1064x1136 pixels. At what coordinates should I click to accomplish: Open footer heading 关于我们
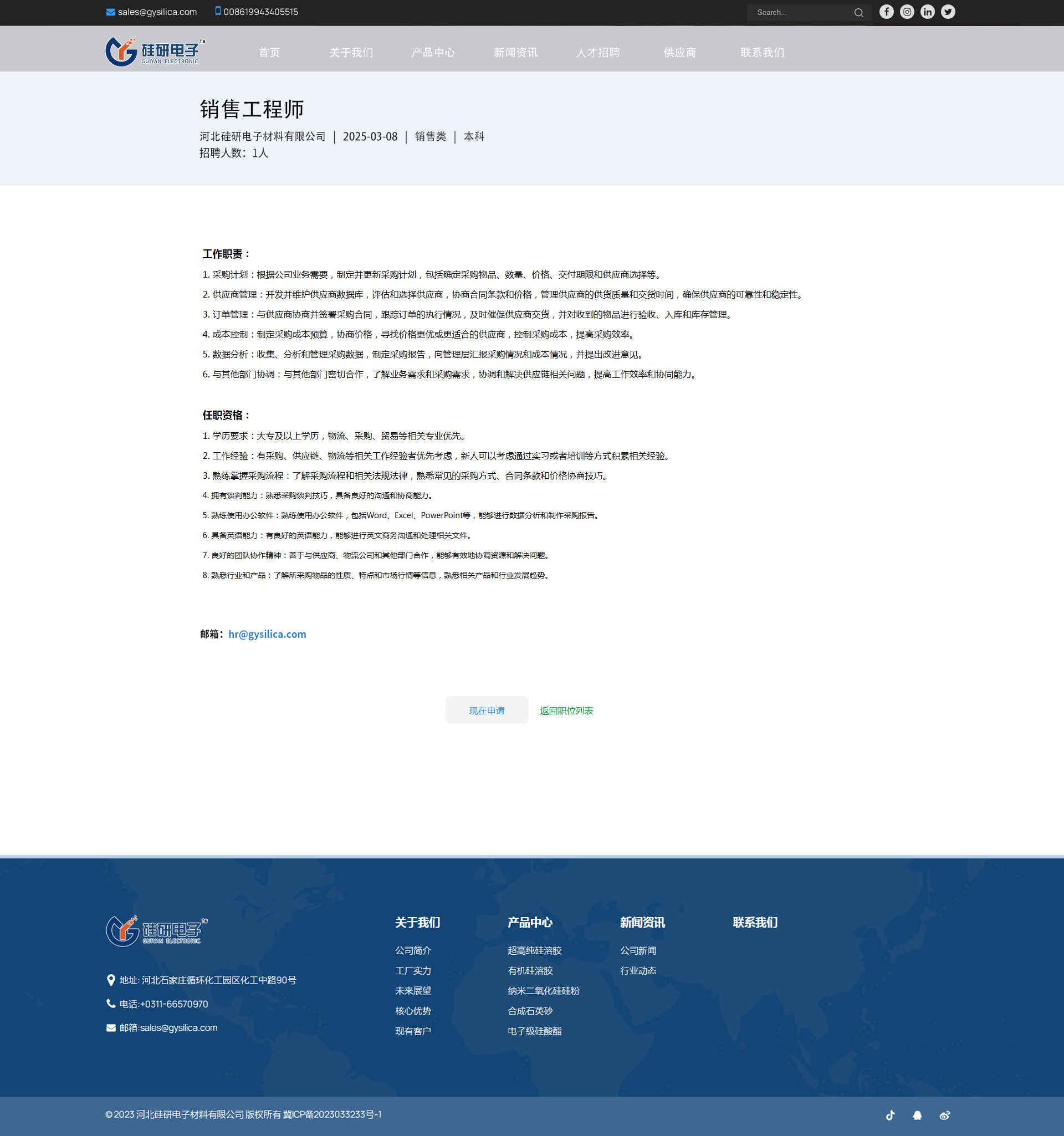(418, 922)
